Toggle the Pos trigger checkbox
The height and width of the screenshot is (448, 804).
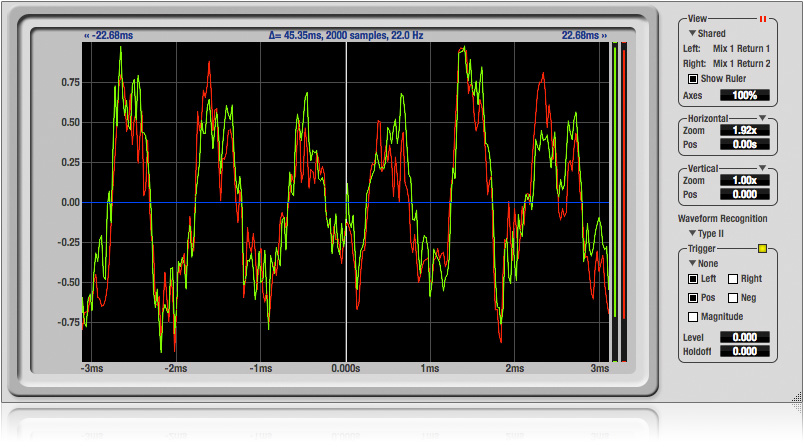[x=693, y=298]
